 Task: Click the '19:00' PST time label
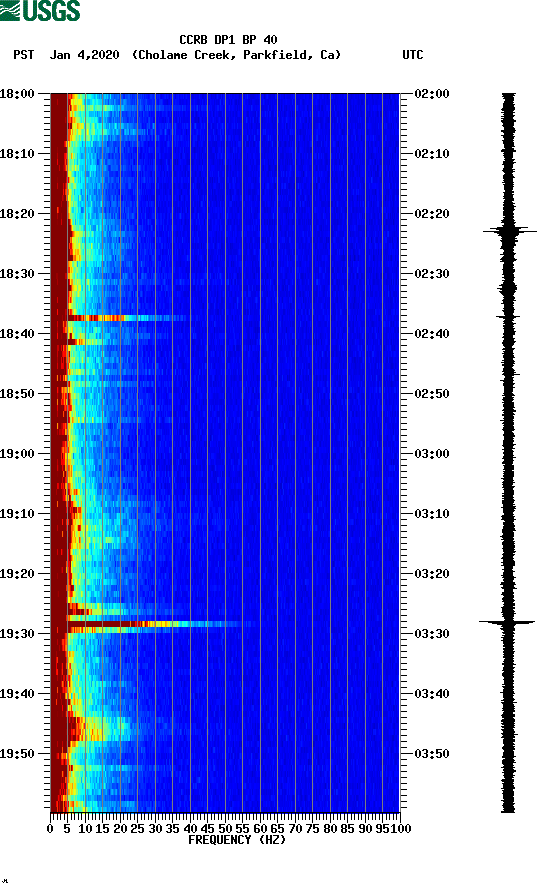click(x=17, y=453)
